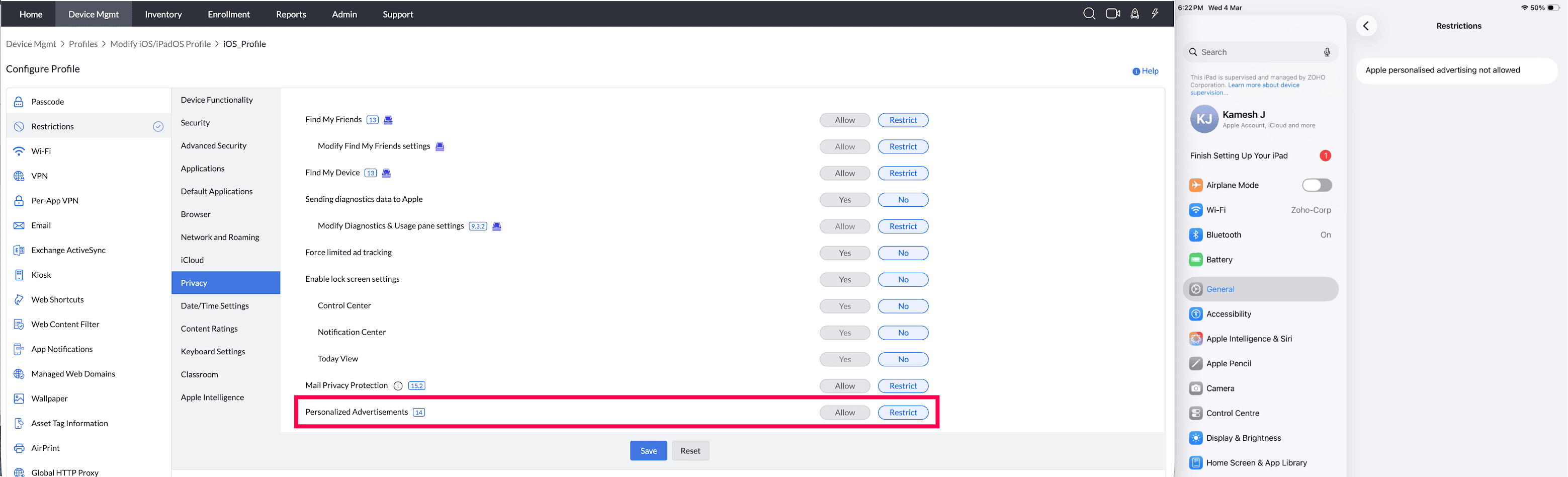1568x477 pixels.
Task: Click Modify iOS/iPadOS Profile breadcrumb
Action: pyautogui.click(x=160, y=44)
